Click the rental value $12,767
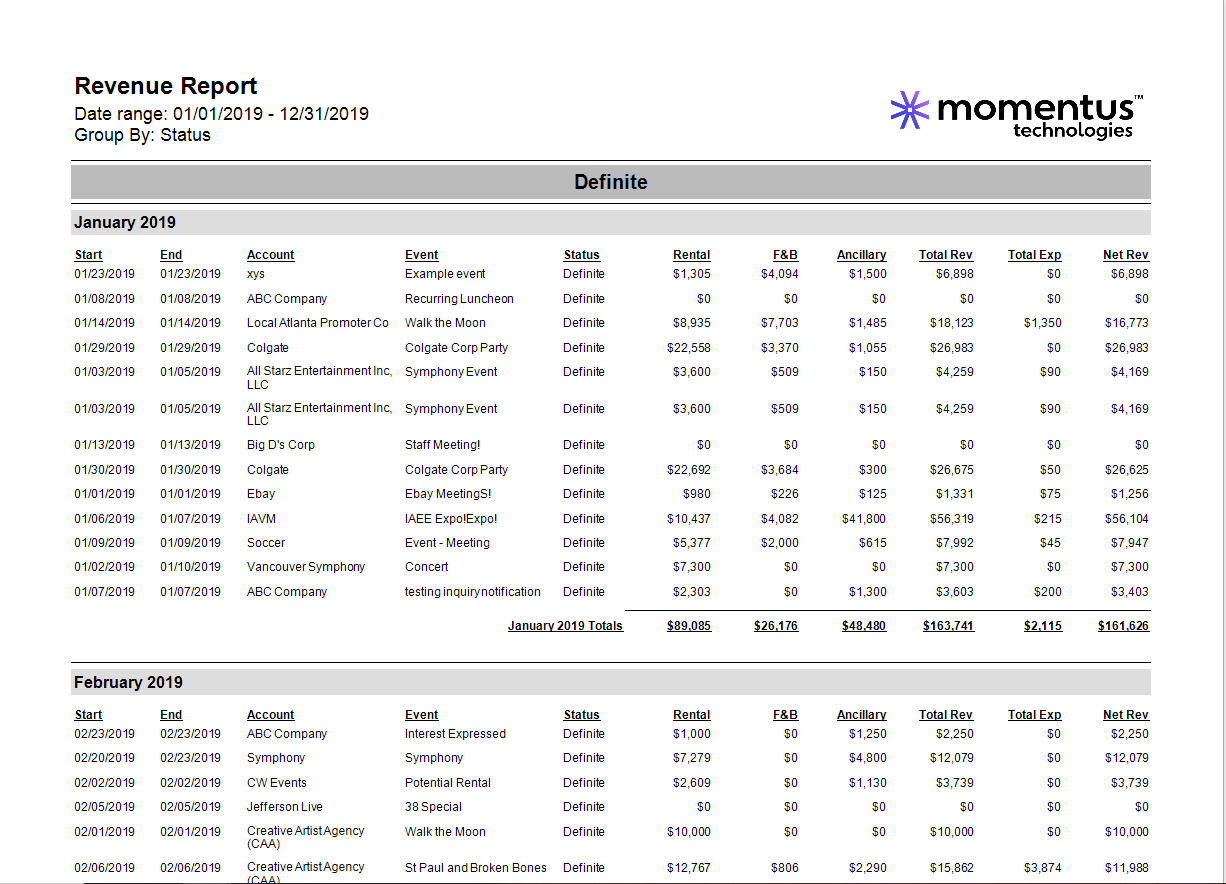 tap(689, 868)
